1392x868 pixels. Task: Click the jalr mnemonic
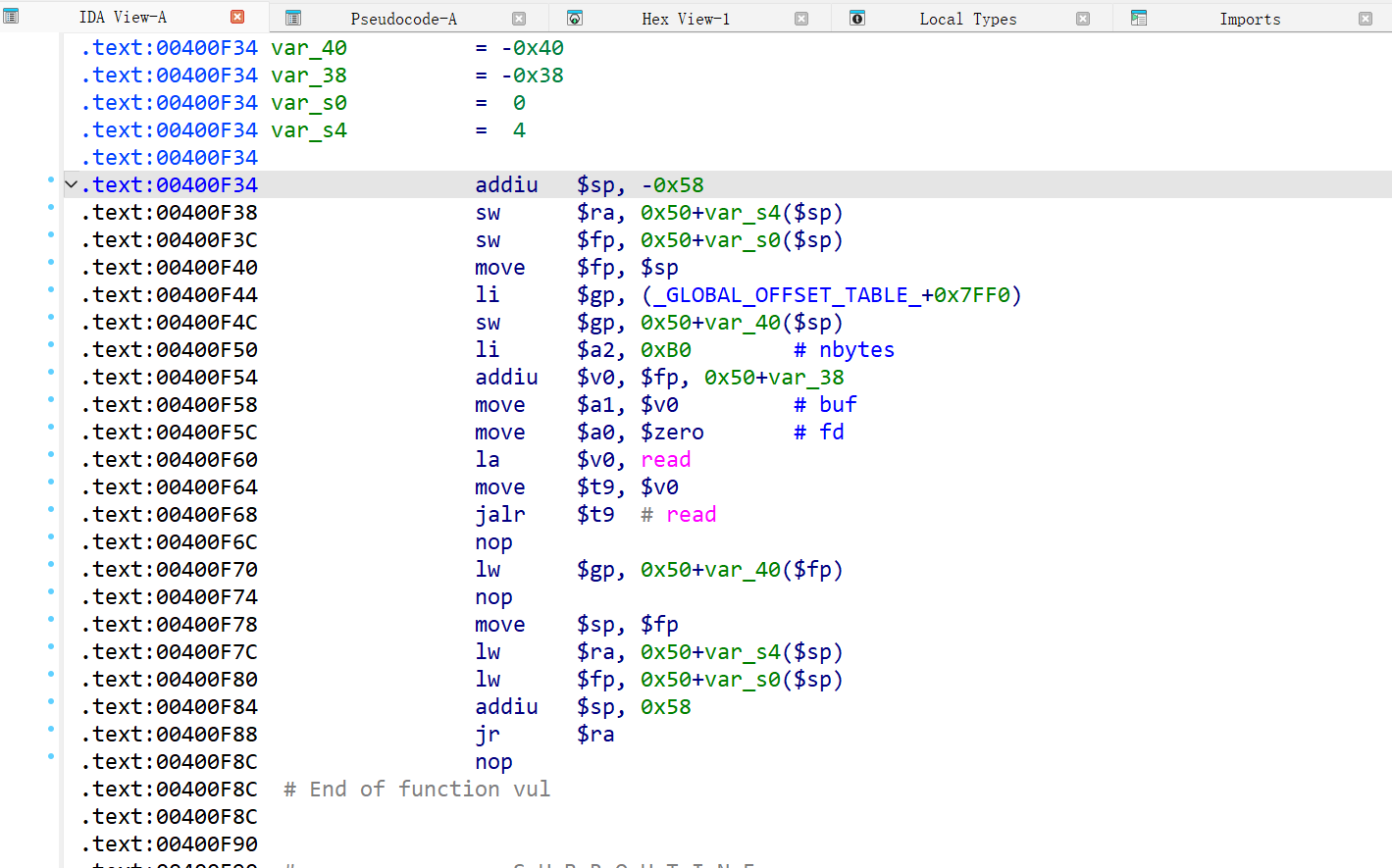500,515
